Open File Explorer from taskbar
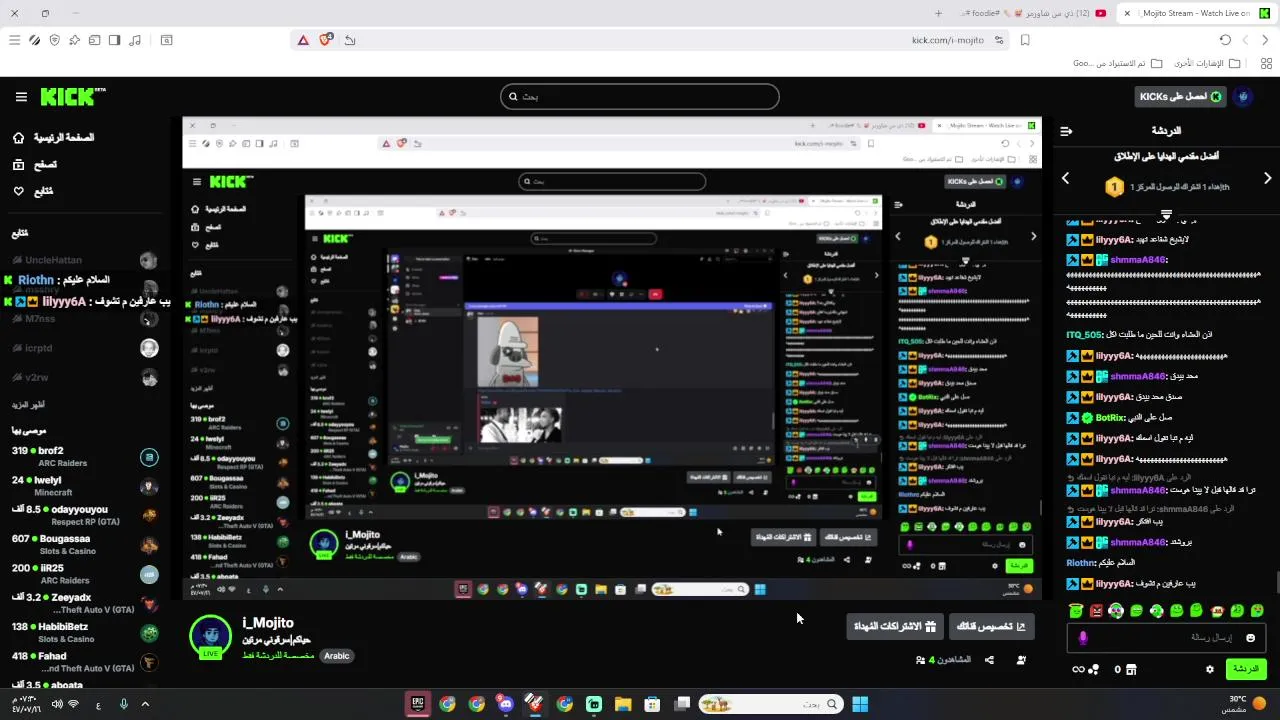Screen dimensions: 1280x720 pos(623,704)
